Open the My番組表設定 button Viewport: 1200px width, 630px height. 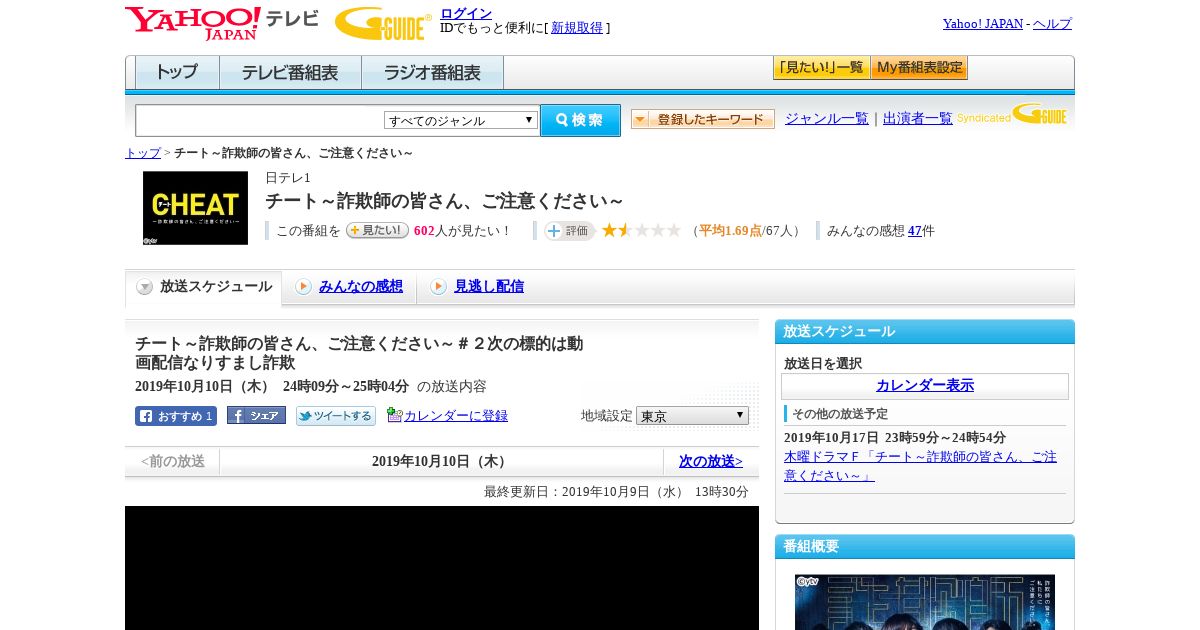(919, 67)
